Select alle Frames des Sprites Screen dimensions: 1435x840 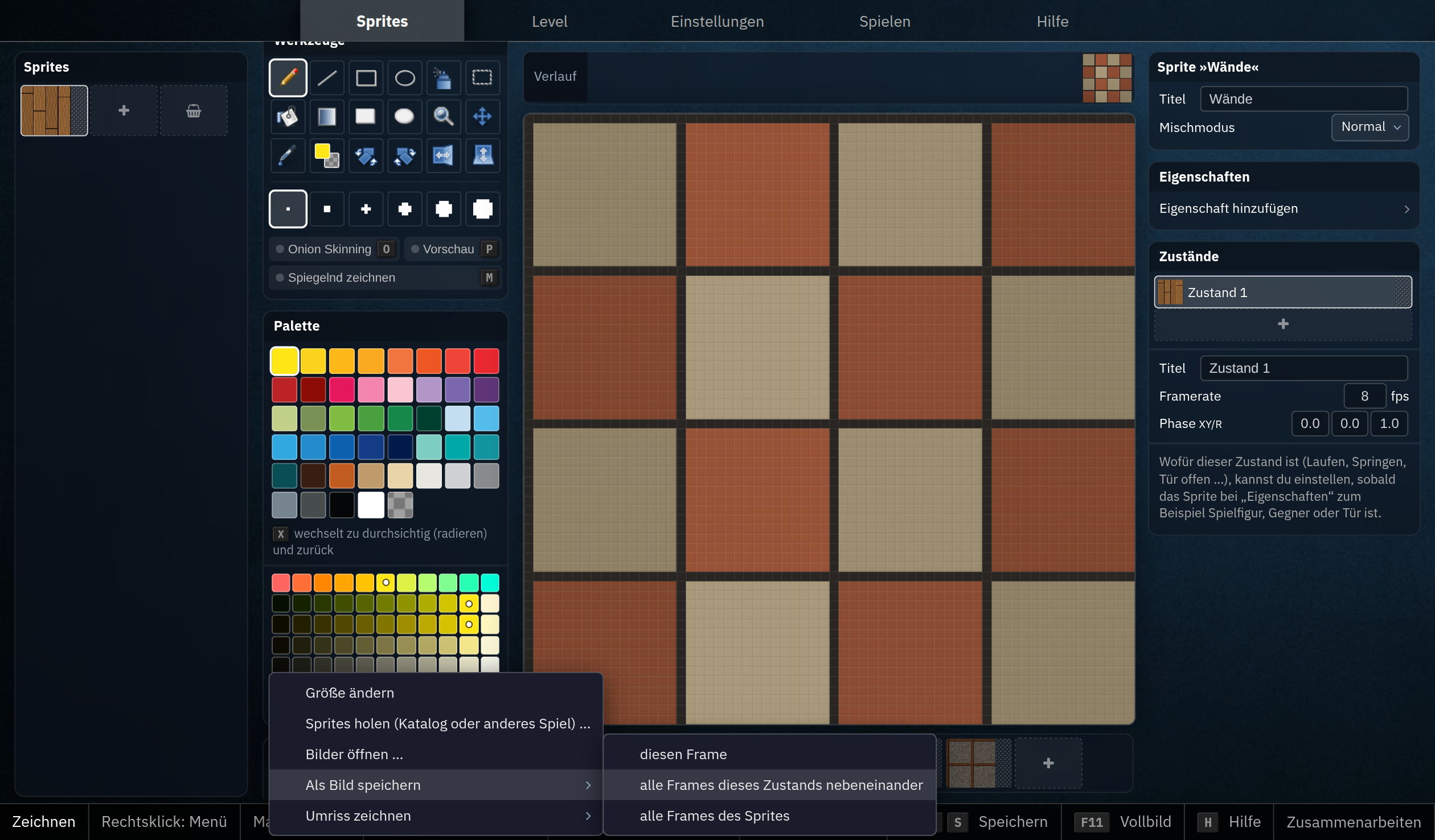(x=770, y=816)
